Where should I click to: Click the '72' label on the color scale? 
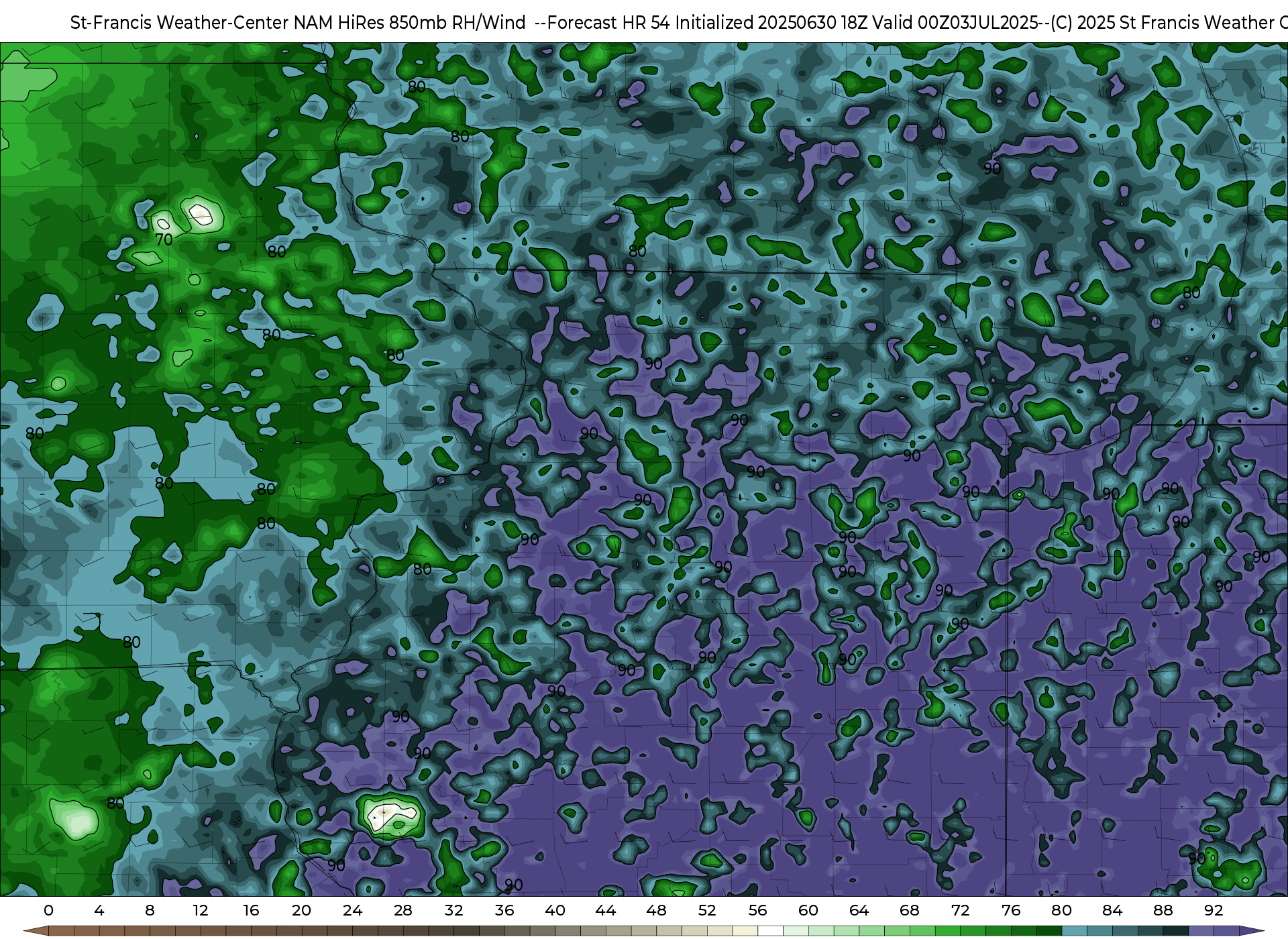pyautogui.click(x=961, y=910)
